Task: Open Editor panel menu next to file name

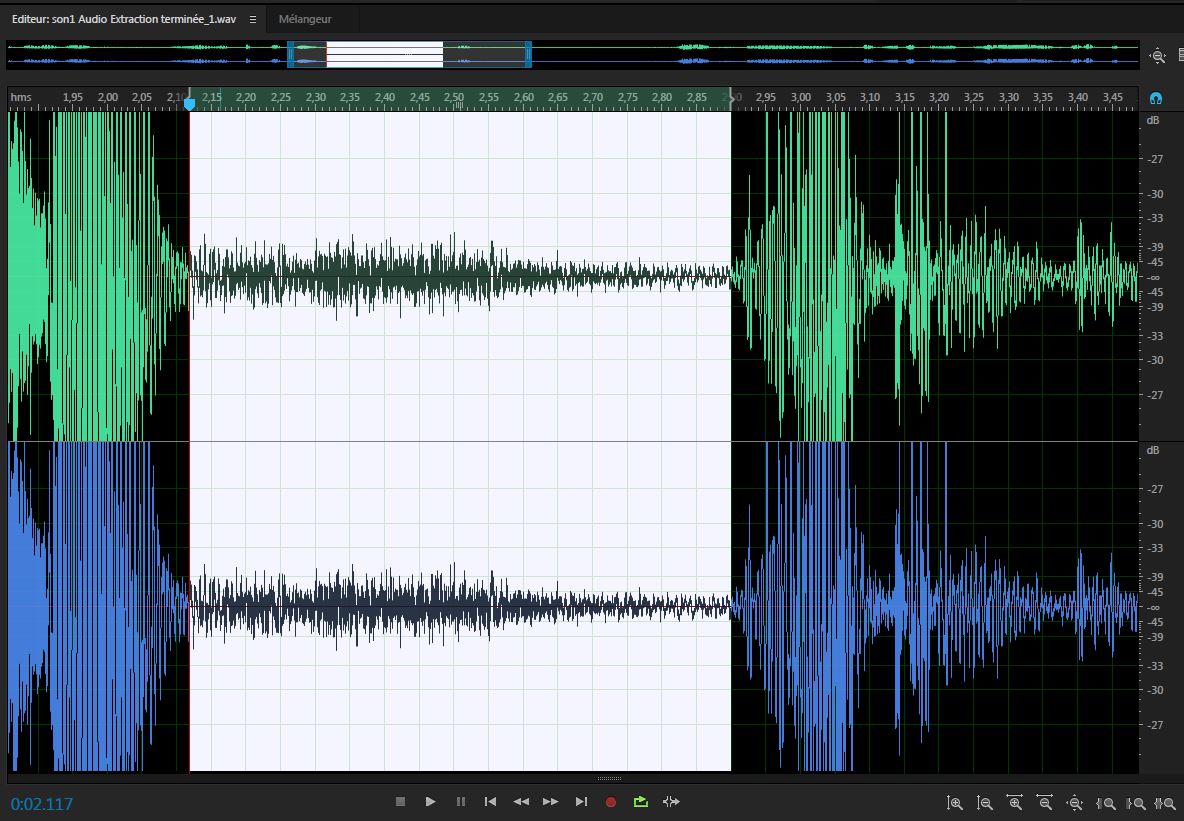Action: (x=253, y=19)
